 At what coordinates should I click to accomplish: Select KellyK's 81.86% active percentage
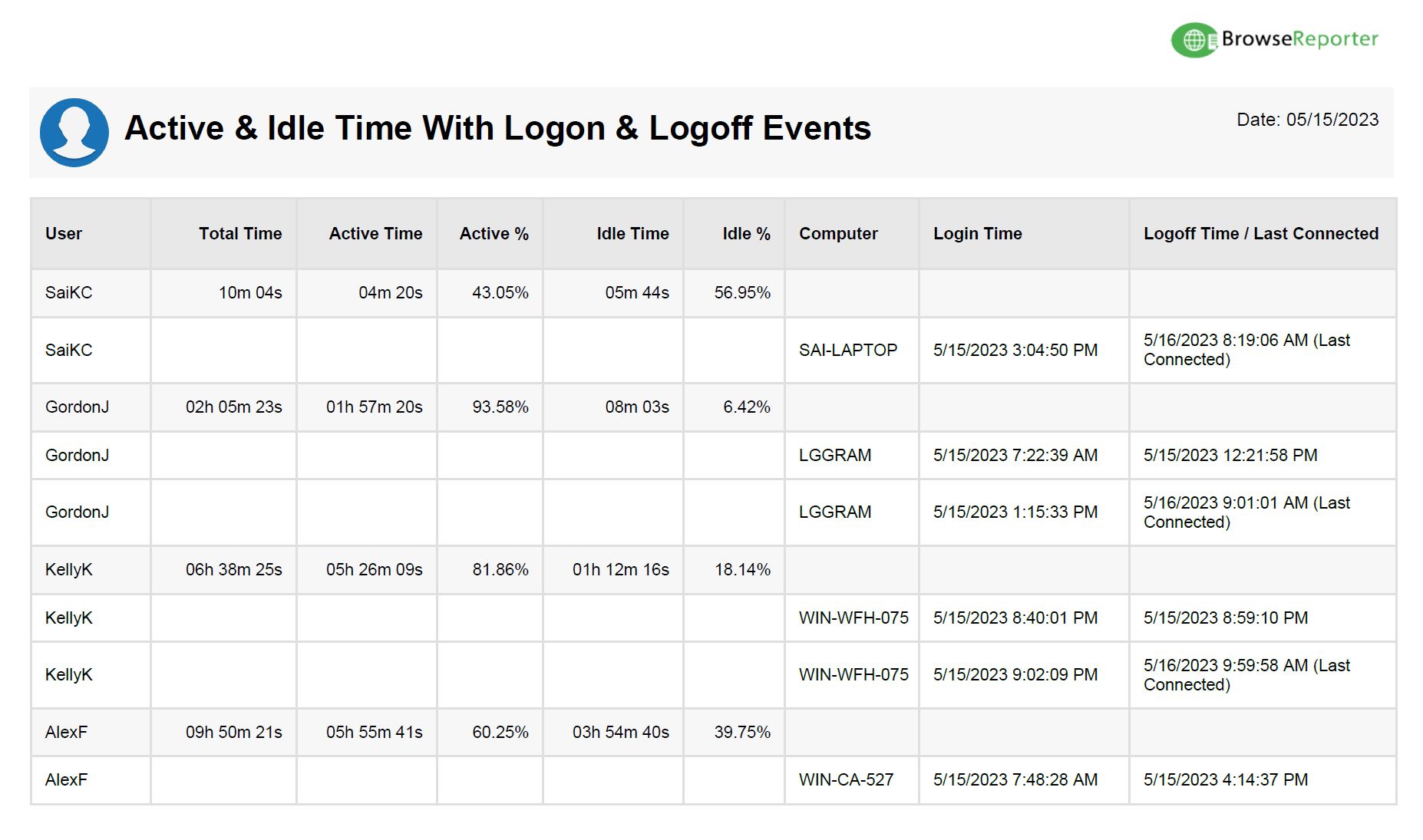tap(500, 569)
